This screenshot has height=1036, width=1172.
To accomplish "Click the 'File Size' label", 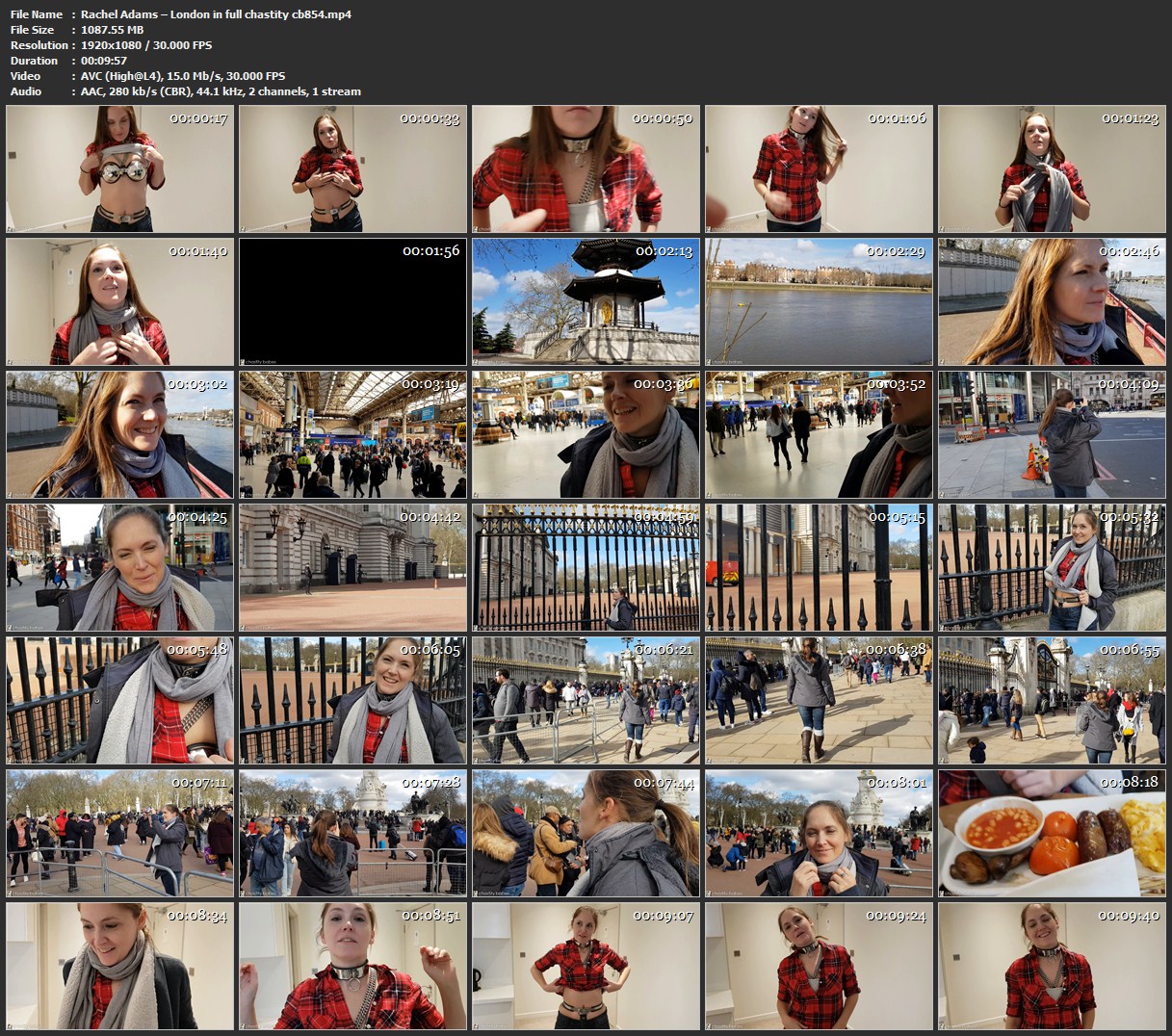I will (x=33, y=30).
